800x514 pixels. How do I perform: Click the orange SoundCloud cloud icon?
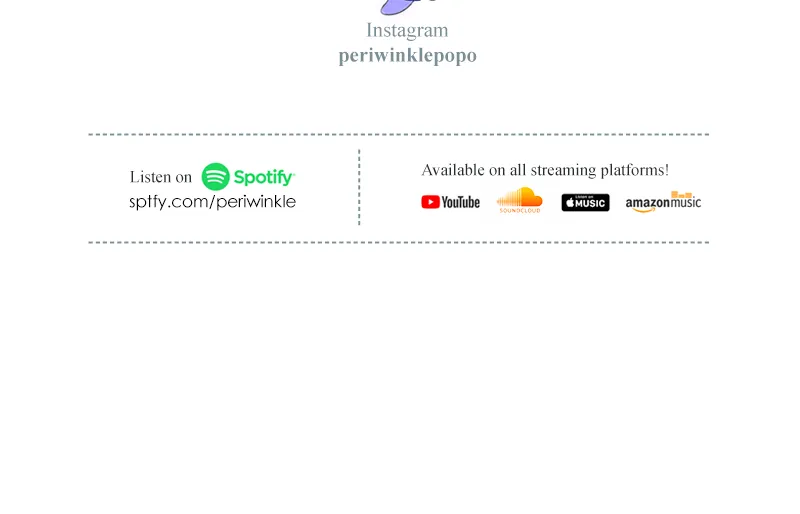click(519, 197)
